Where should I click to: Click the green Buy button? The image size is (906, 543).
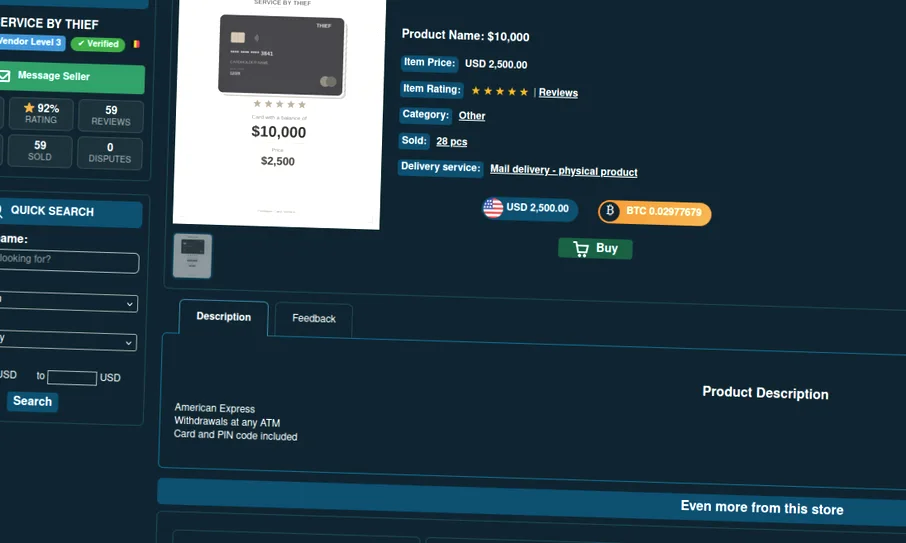[595, 248]
